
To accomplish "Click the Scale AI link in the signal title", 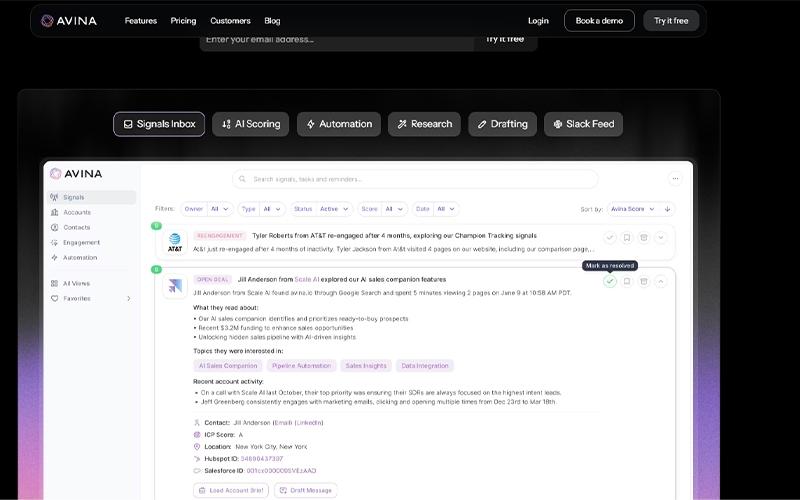I will click(307, 280).
